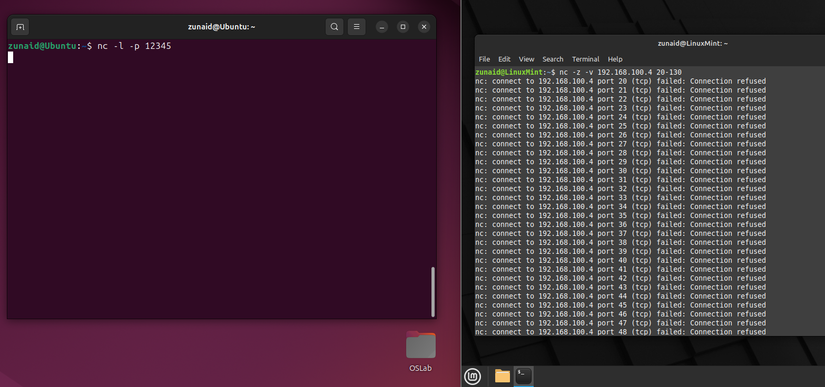The width and height of the screenshot is (825, 387).
Task: Click the port 35 connection refused line
Action: pyautogui.click(x=620, y=215)
